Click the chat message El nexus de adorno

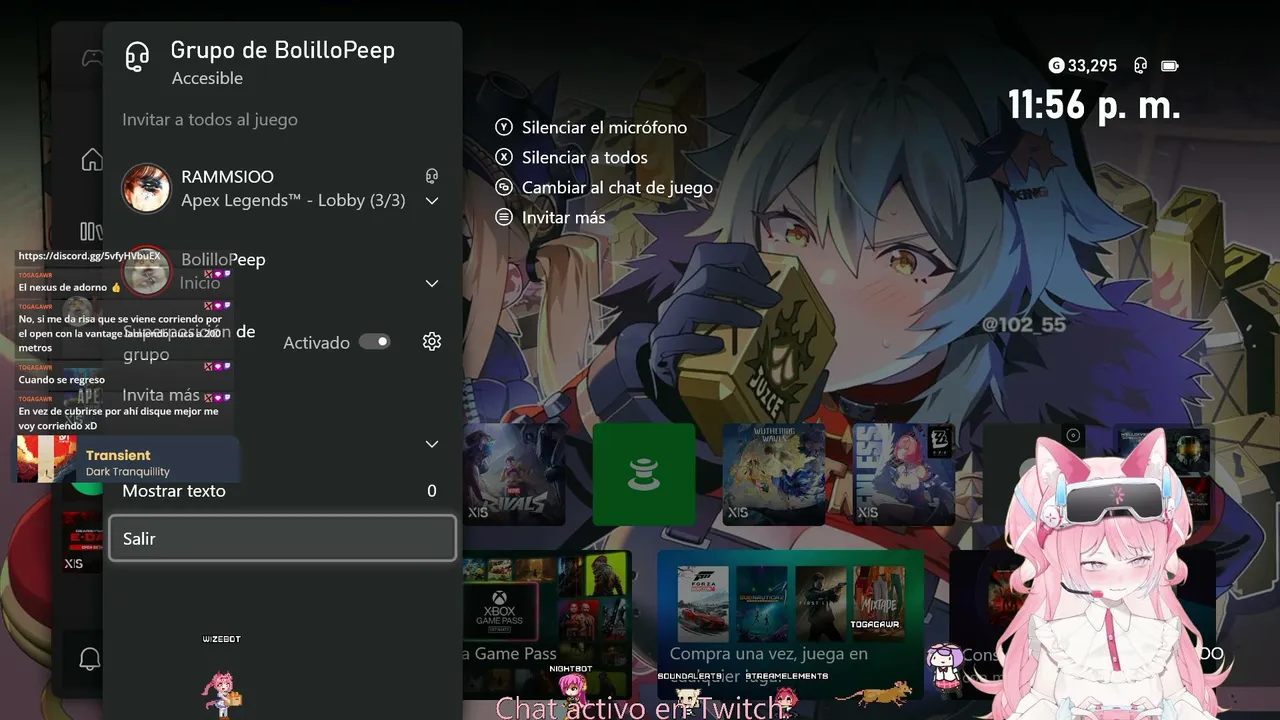(69, 287)
